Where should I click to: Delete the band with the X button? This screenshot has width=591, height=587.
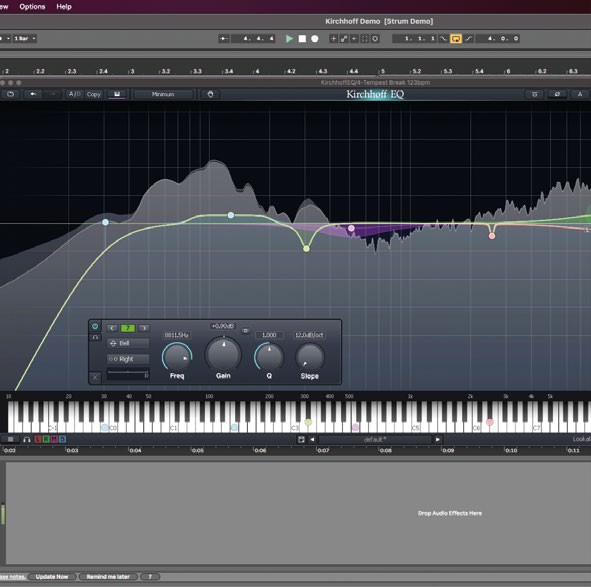coord(95,377)
